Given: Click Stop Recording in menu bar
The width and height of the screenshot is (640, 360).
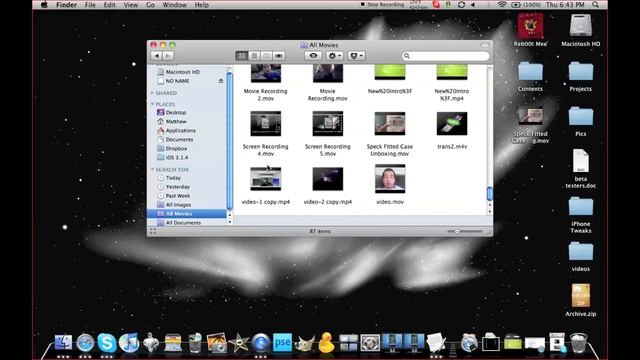Looking at the screenshot, I should coord(382,4).
